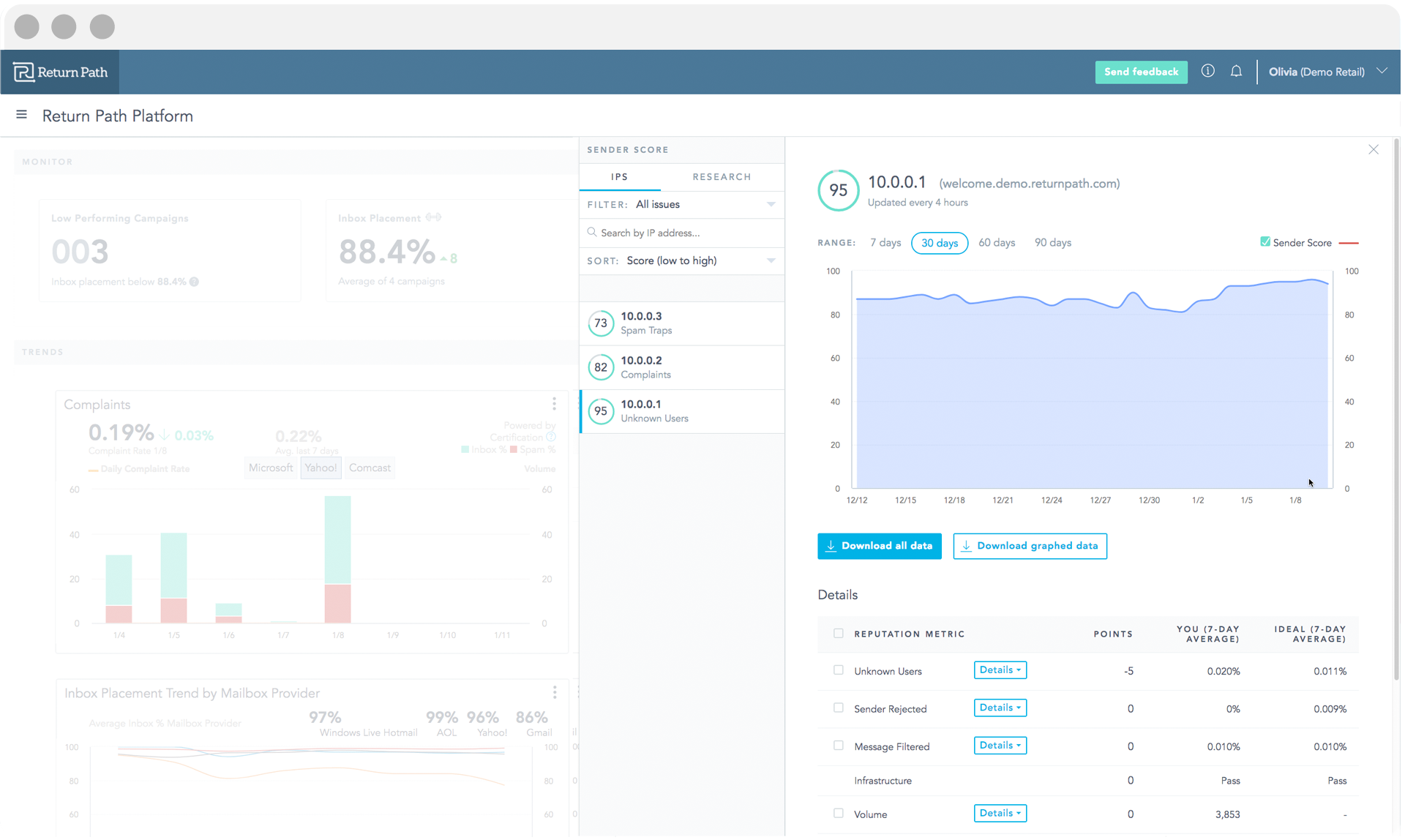Viewport: 1405px width, 840px height.
Task: Click the red Sender Score line swatch
Action: coord(1349,243)
